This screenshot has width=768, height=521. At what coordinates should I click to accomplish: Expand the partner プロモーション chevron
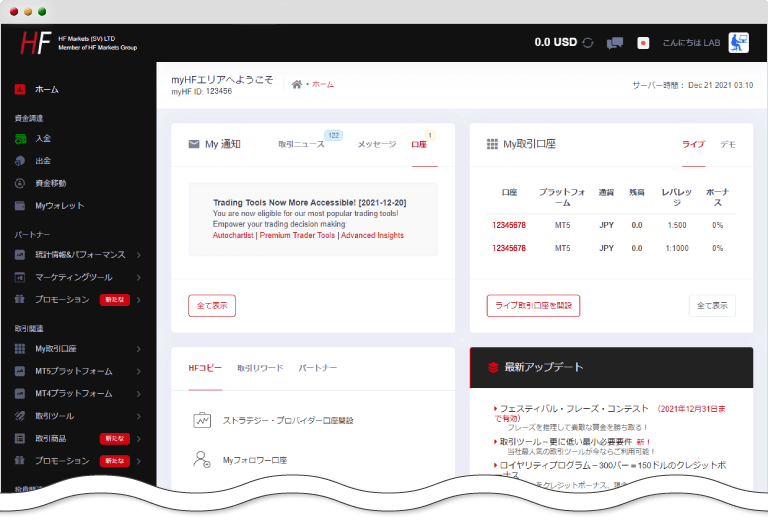tap(139, 300)
